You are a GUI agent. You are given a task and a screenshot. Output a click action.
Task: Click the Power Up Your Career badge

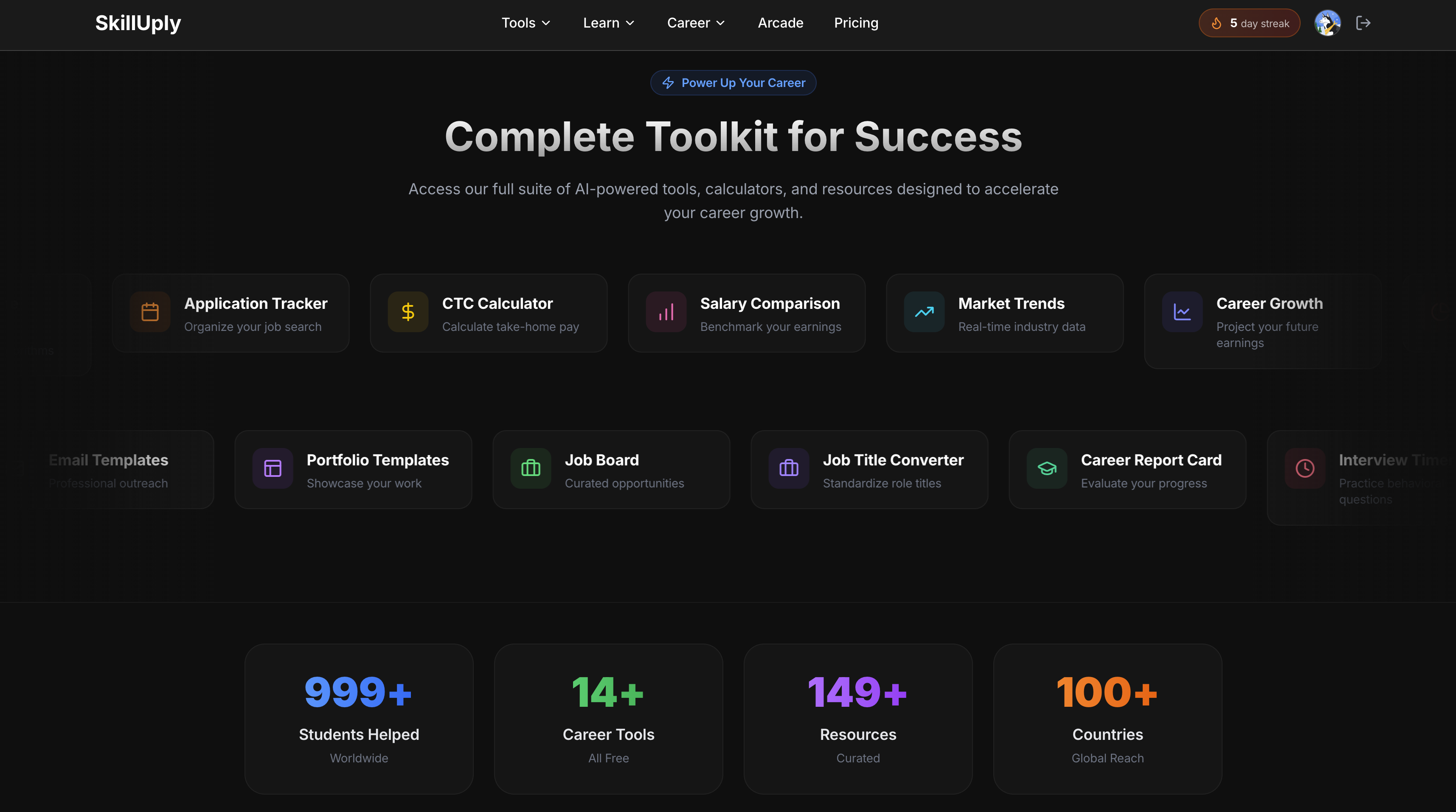(x=733, y=82)
